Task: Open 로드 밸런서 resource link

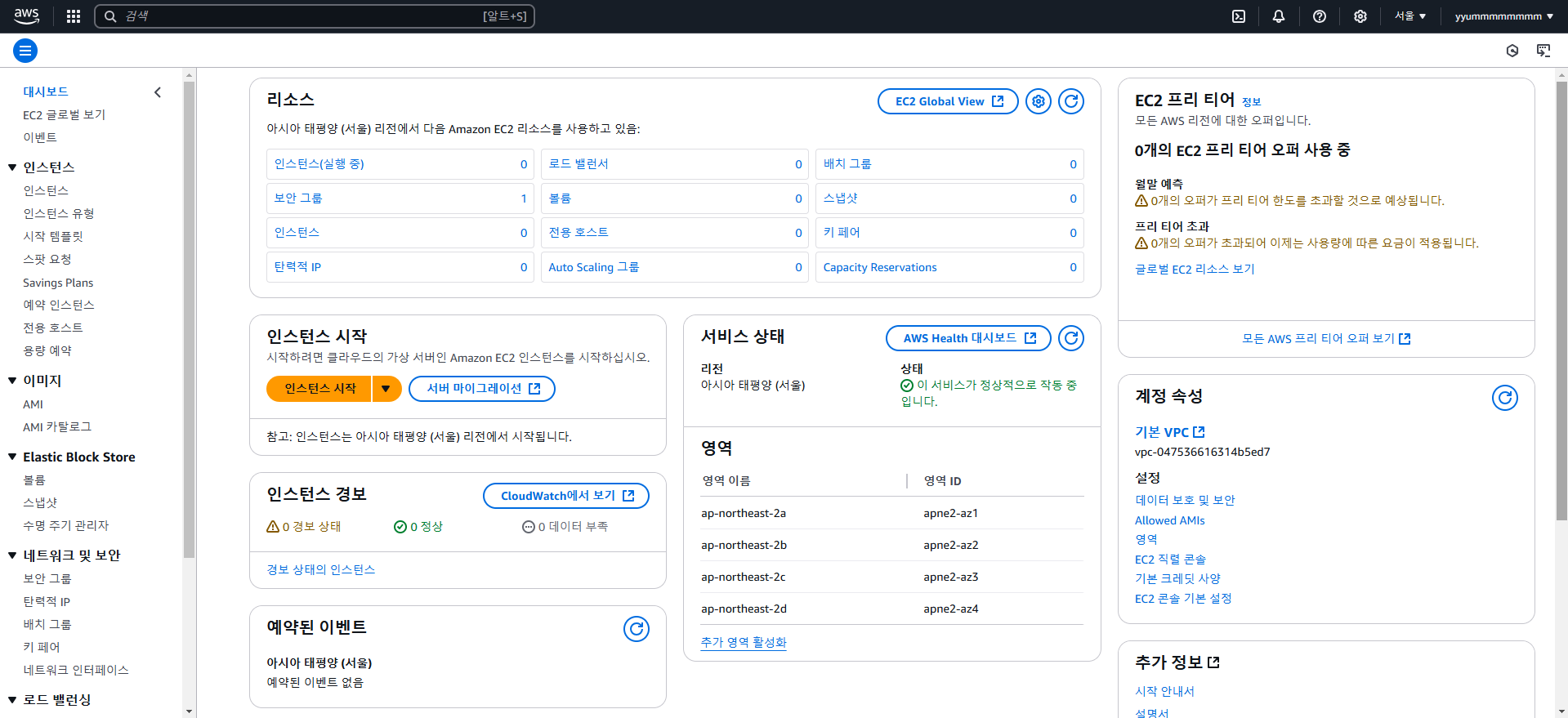Action: pos(579,164)
